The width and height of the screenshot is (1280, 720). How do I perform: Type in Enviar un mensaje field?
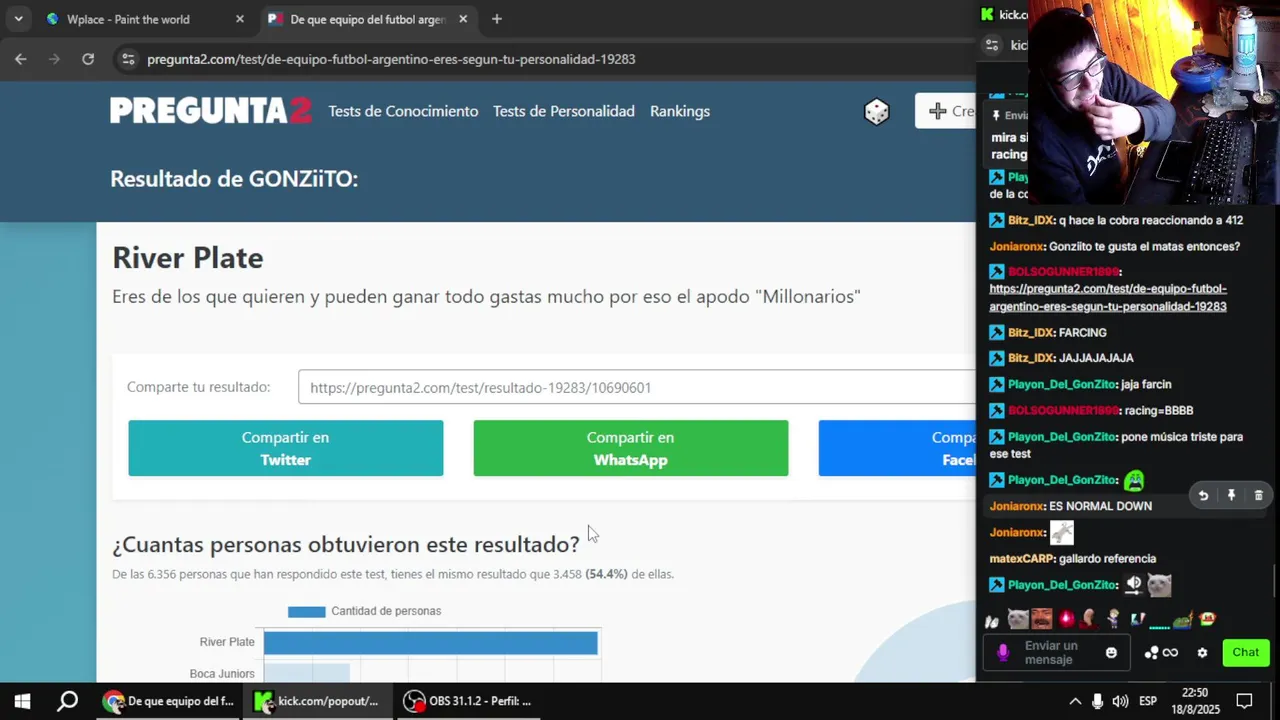click(1058, 653)
